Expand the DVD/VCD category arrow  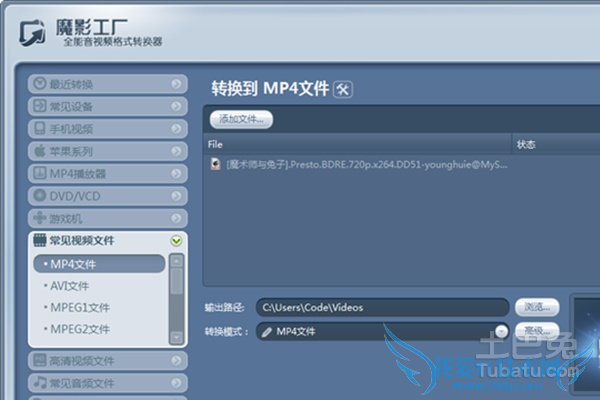pos(176,196)
